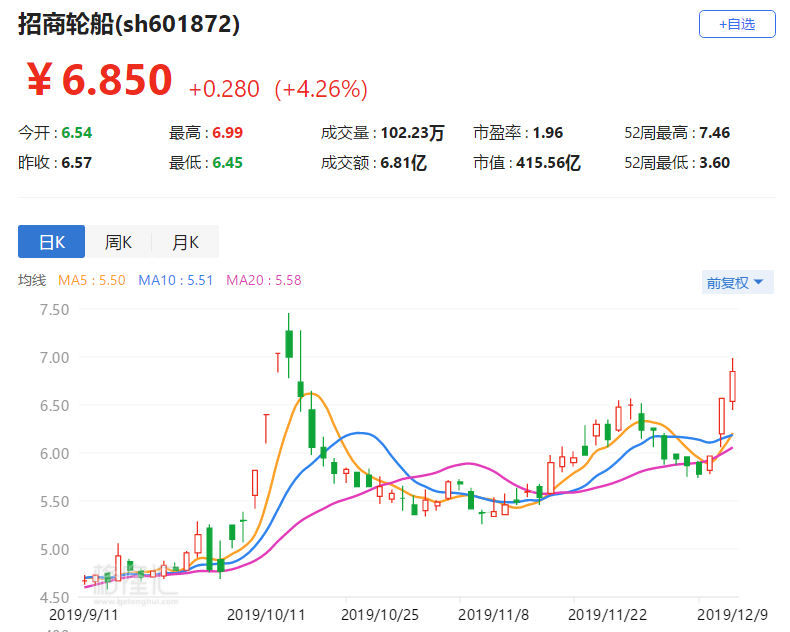Image resolution: width=790 pixels, height=632 pixels.
Task: Select the tallest green candlestick near 7.25 peak
Action: click(x=289, y=344)
